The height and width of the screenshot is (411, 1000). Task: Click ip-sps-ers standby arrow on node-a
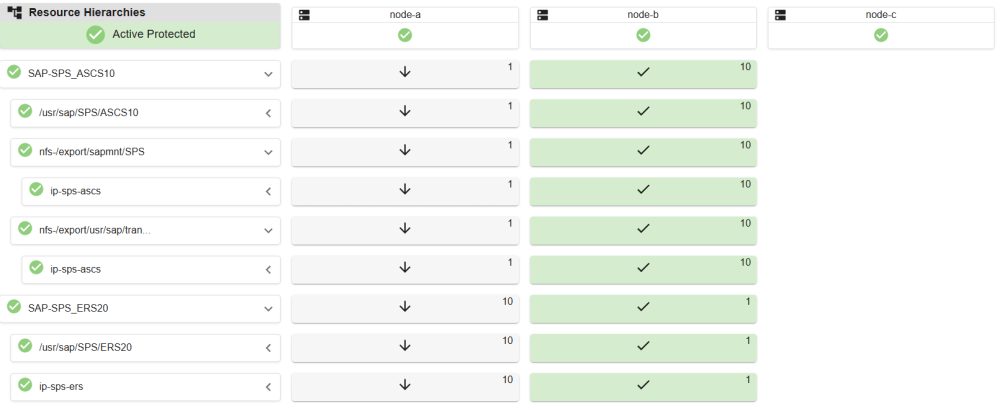click(405, 386)
